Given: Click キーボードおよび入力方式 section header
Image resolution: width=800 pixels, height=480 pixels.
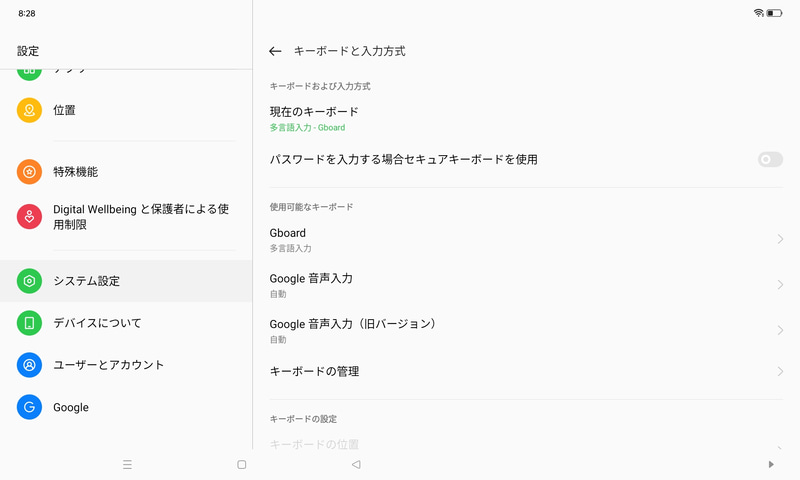Looking at the screenshot, I should coord(320,86).
